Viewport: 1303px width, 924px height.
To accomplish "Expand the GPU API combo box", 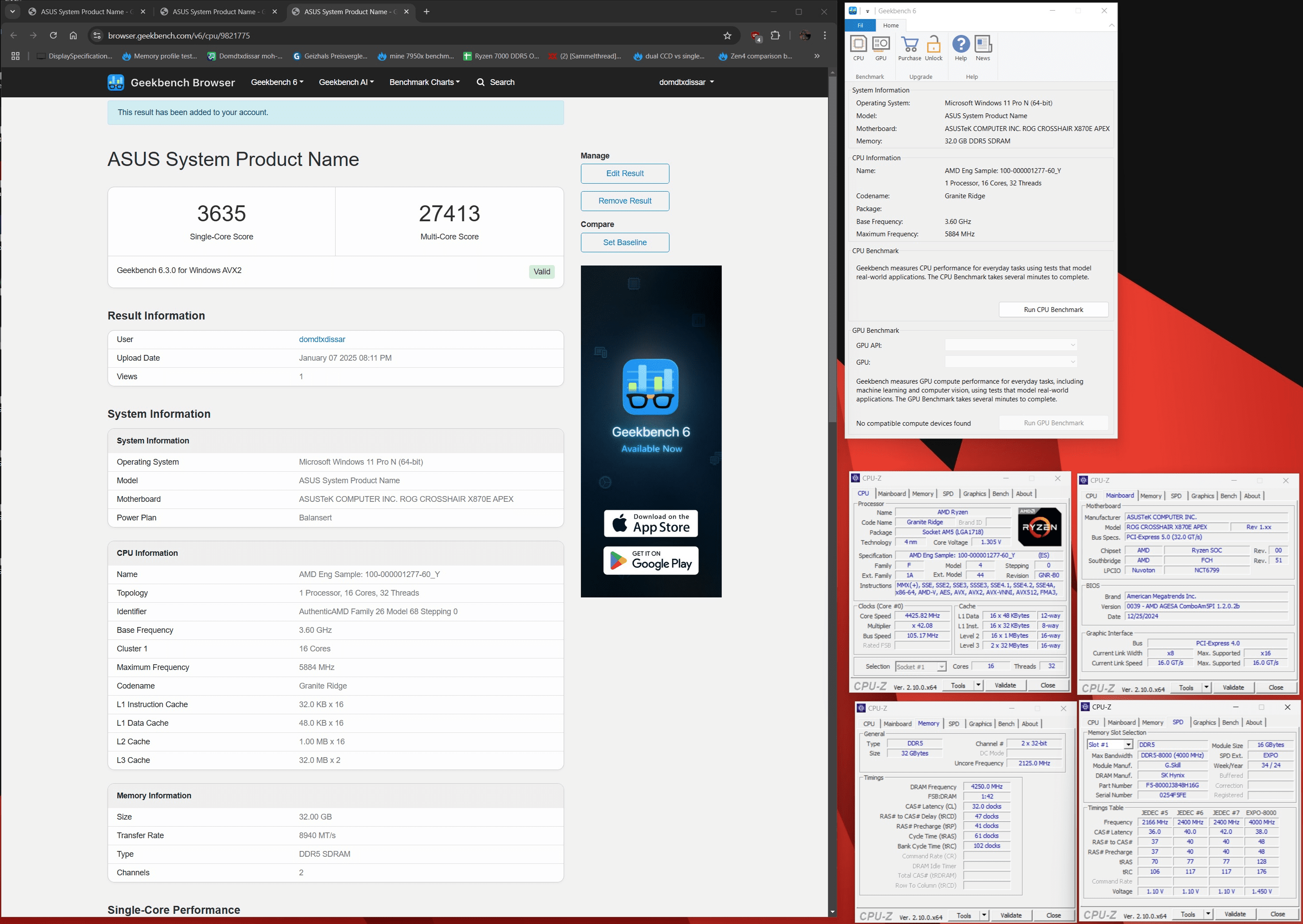I will pyautogui.click(x=1011, y=345).
